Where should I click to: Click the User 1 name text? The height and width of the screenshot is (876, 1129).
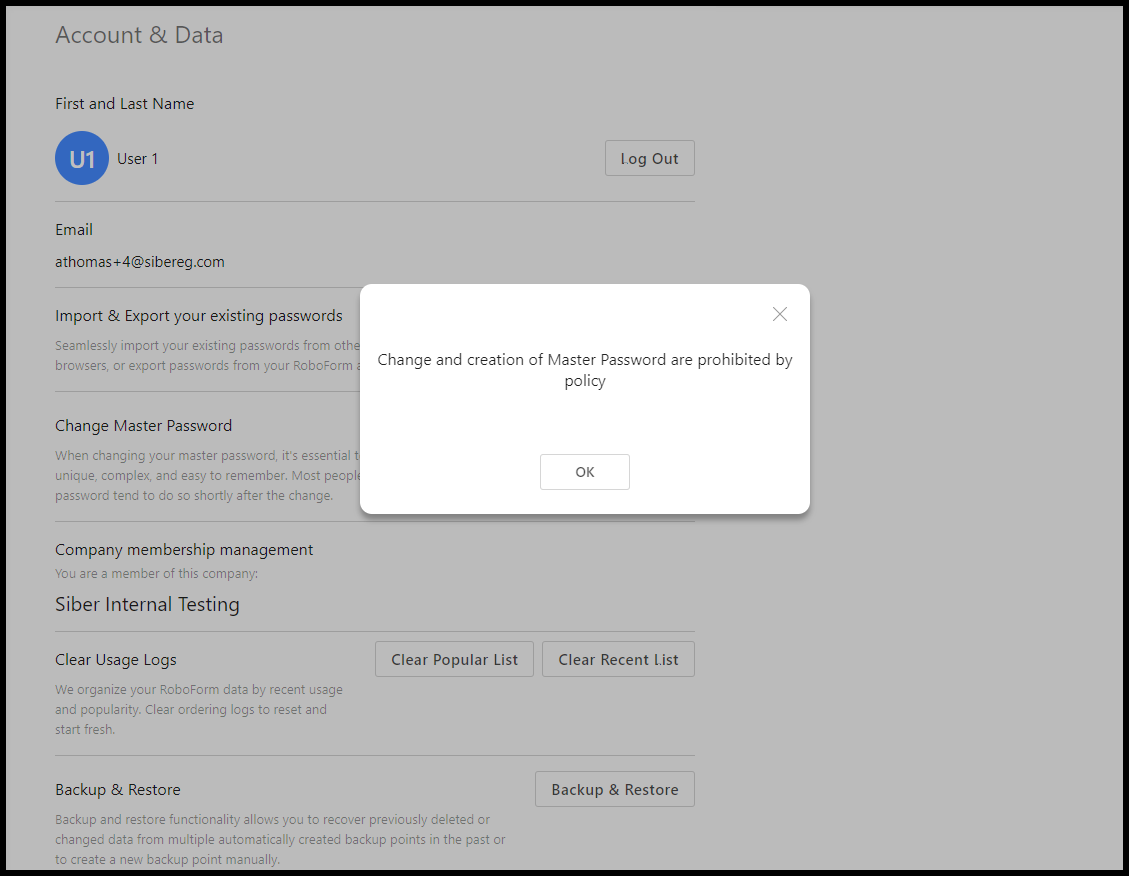pos(138,159)
